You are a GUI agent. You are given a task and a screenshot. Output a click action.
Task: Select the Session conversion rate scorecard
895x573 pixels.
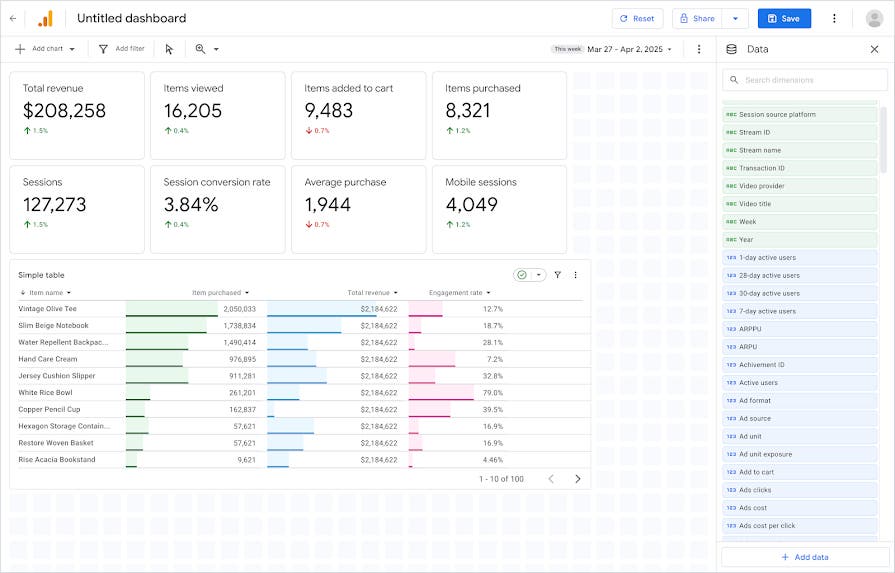217,209
